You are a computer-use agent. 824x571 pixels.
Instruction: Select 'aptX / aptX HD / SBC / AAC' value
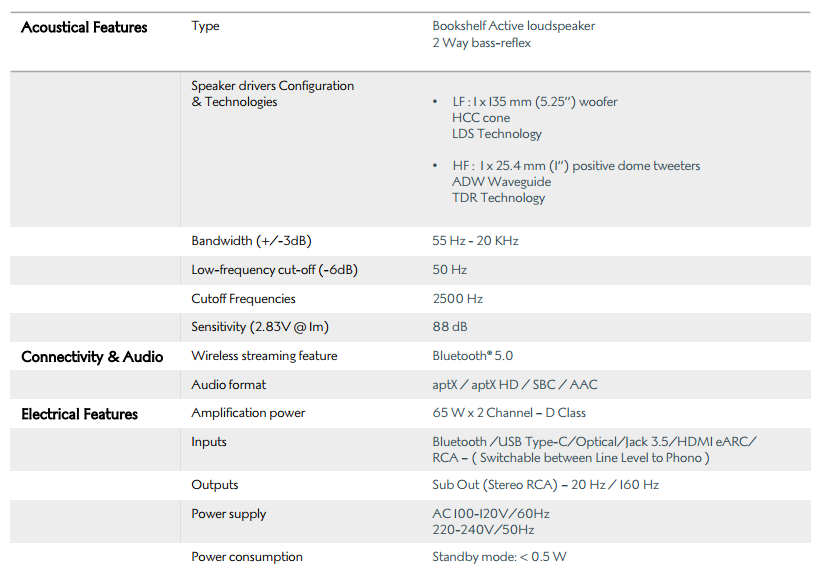514,385
